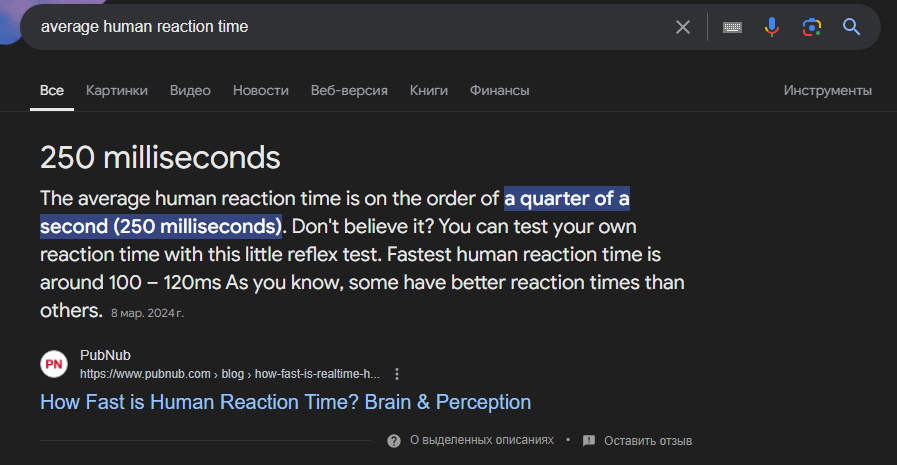Click the feedback flag icon
The width and height of the screenshot is (897, 465).
click(589, 440)
